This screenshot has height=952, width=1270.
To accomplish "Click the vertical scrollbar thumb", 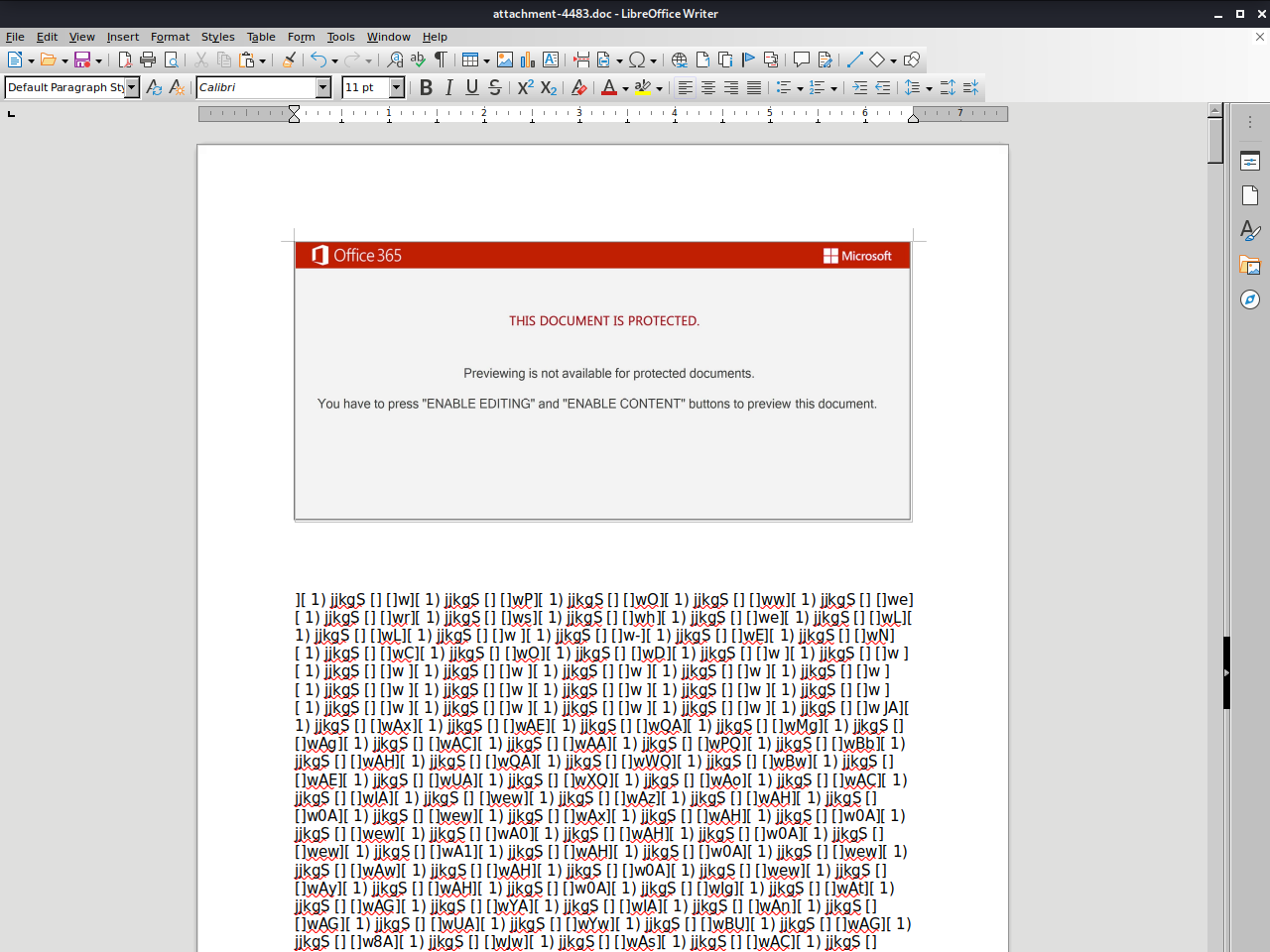I will click(1215, 139).
